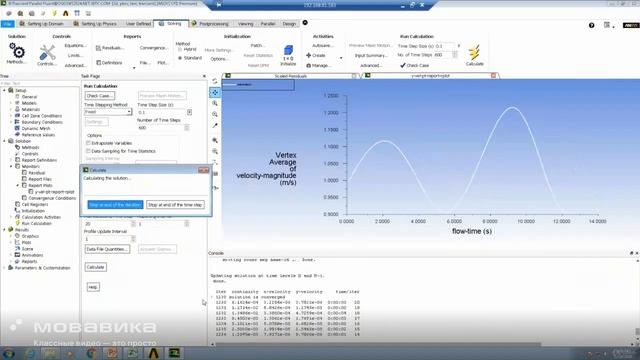Click Number of Time Steps field
This screenshot has width=640, height=360.
click(160, 128)
